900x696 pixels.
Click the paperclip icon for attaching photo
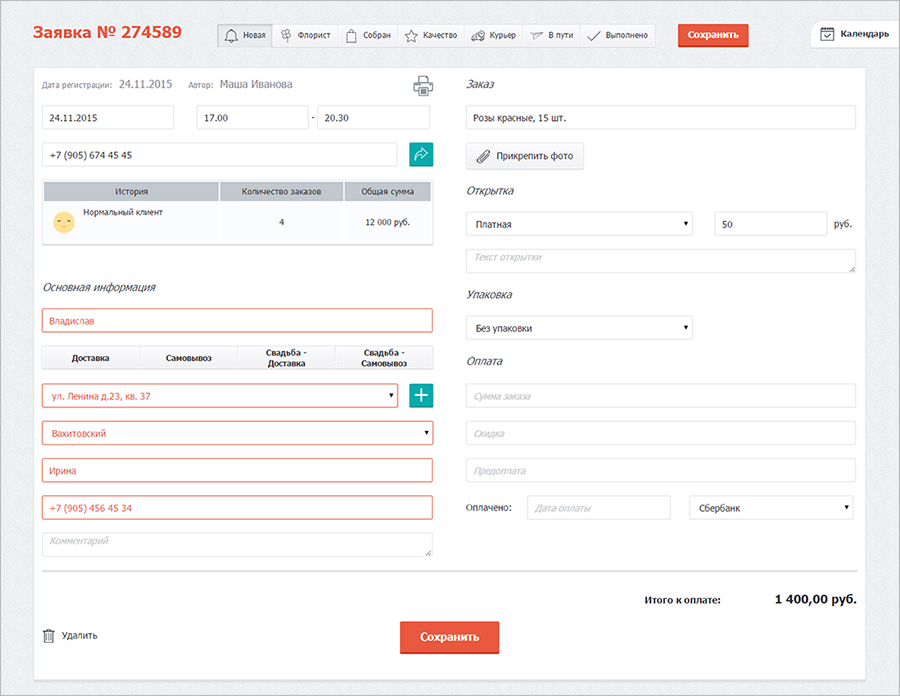point(483,156)
